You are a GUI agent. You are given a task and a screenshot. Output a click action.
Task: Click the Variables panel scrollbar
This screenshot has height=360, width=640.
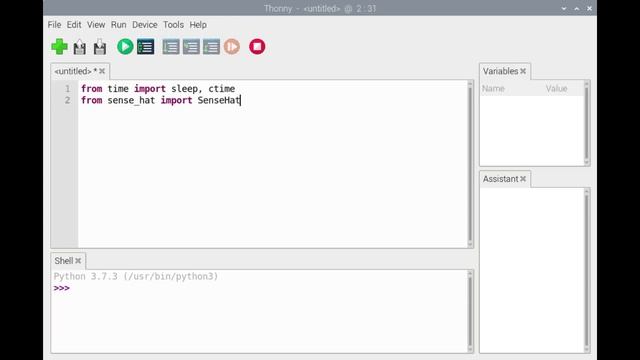(x=587, y=123)
